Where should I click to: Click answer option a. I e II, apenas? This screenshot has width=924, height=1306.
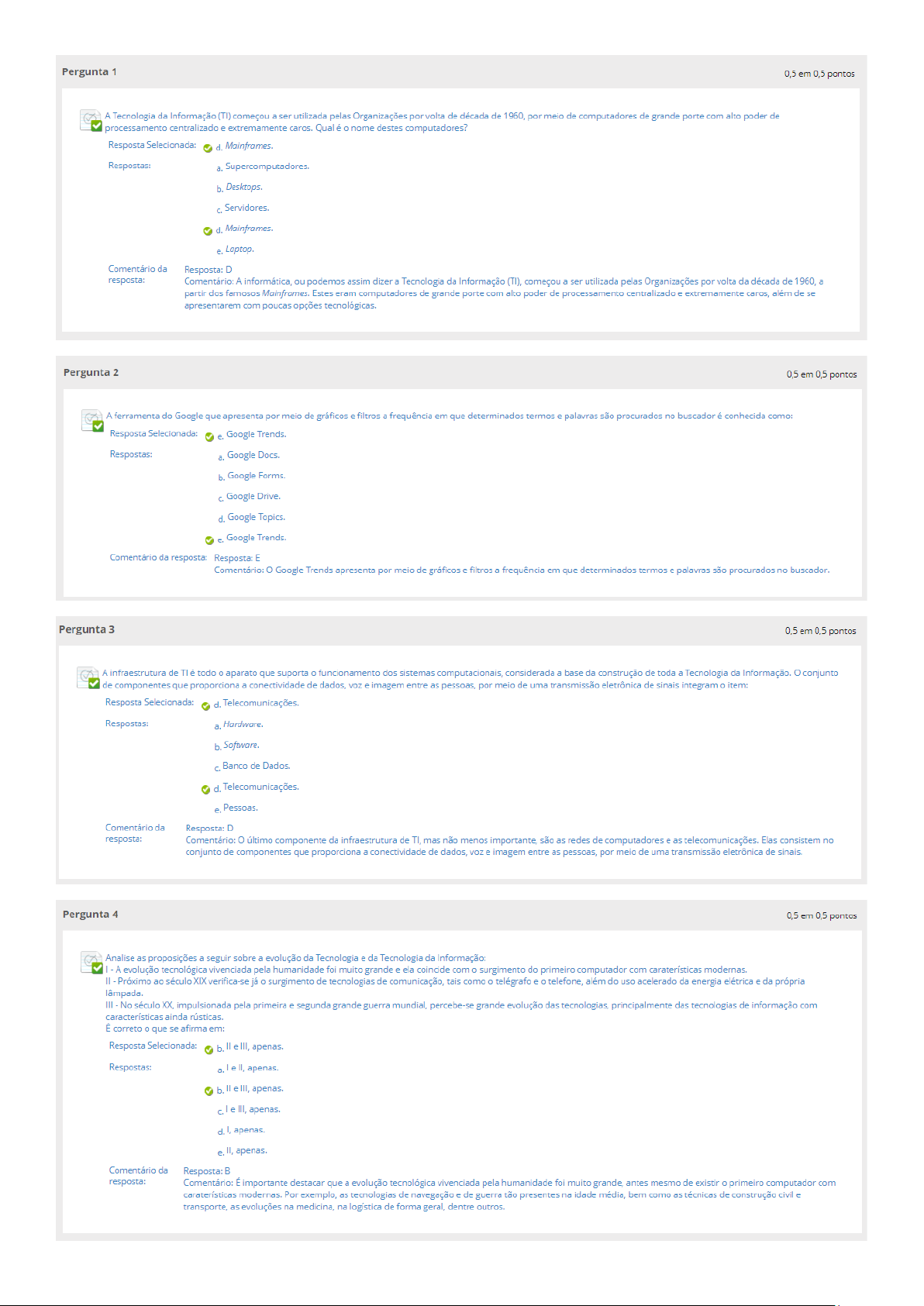pos(248,1068)
